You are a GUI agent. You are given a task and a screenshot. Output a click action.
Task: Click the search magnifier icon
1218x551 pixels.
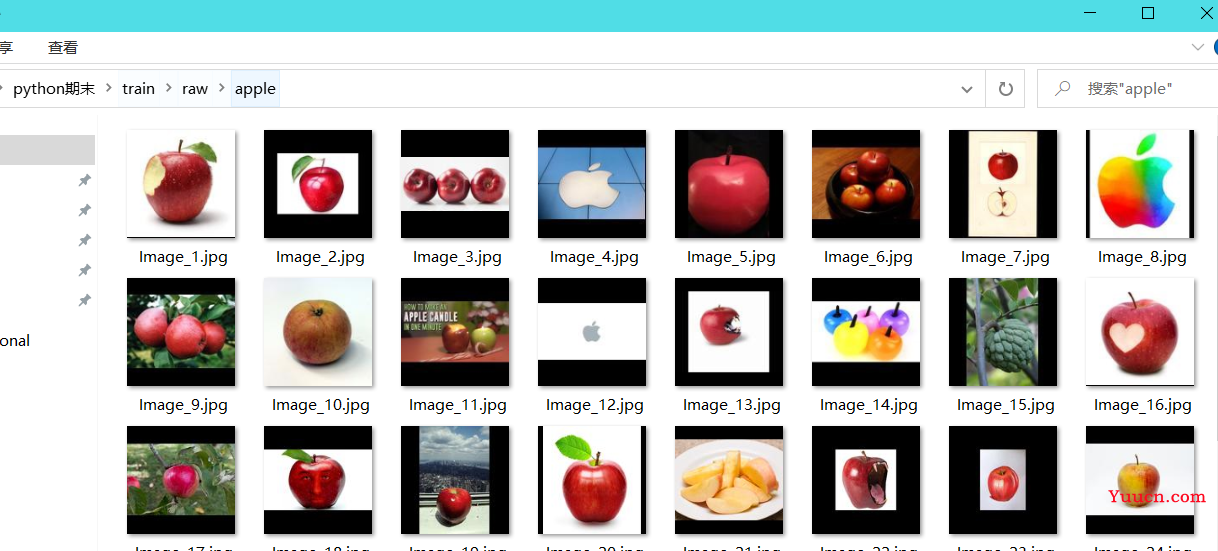coord(1062,89)
